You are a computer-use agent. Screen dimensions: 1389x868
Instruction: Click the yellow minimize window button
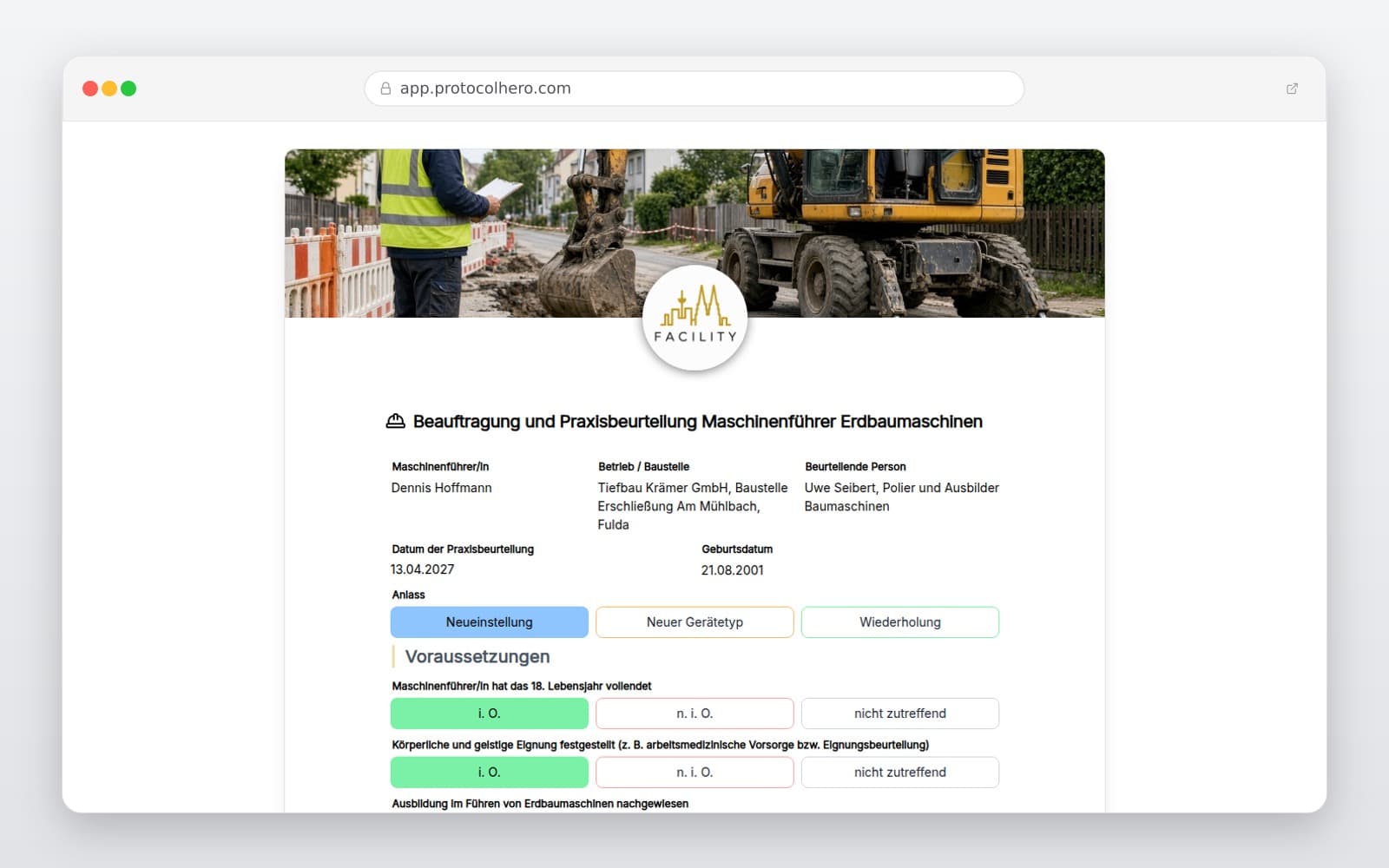(x=109, y=89)
